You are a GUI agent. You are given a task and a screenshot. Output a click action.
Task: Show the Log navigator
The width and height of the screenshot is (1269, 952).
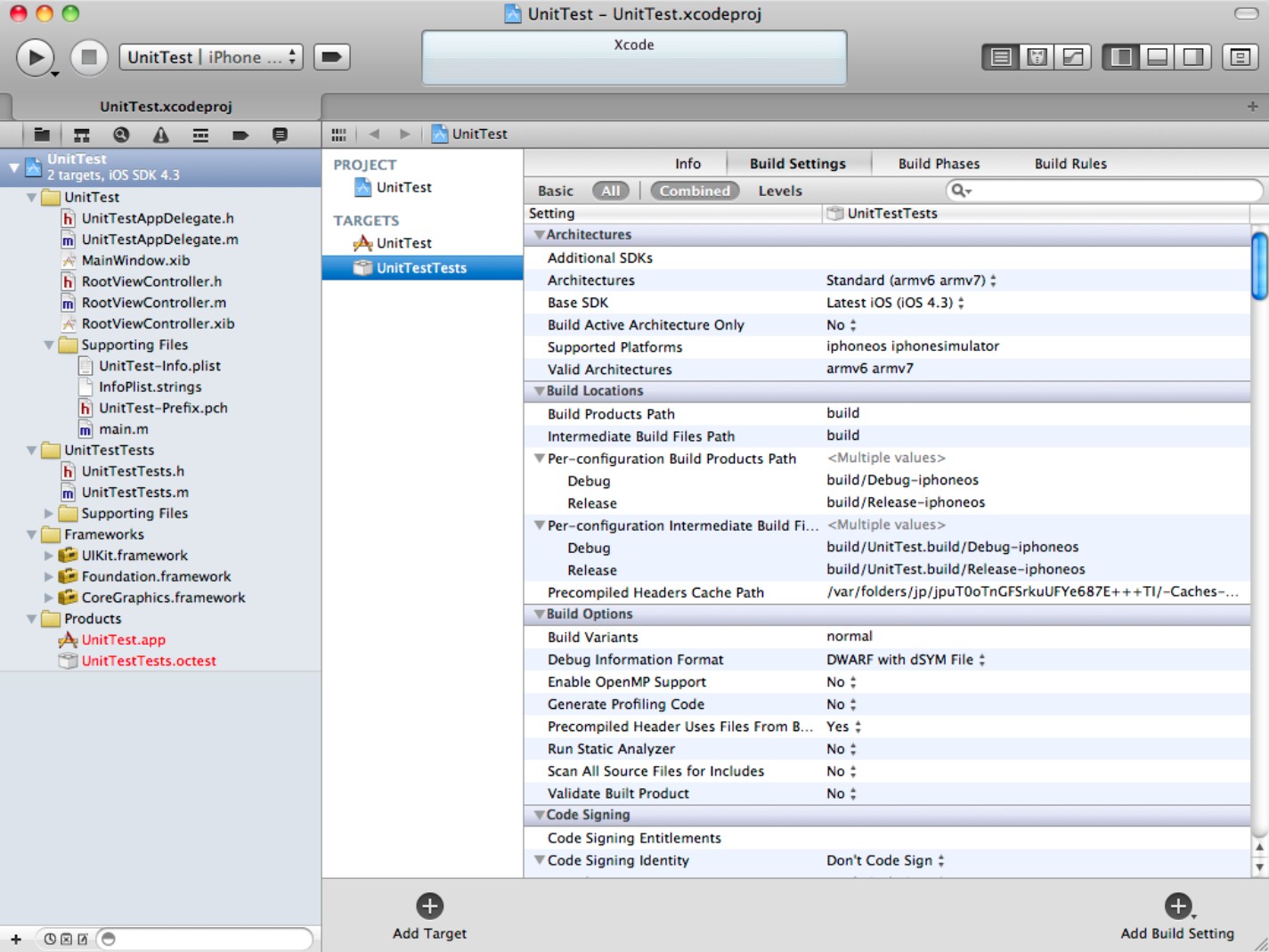(x=280, y=134)
